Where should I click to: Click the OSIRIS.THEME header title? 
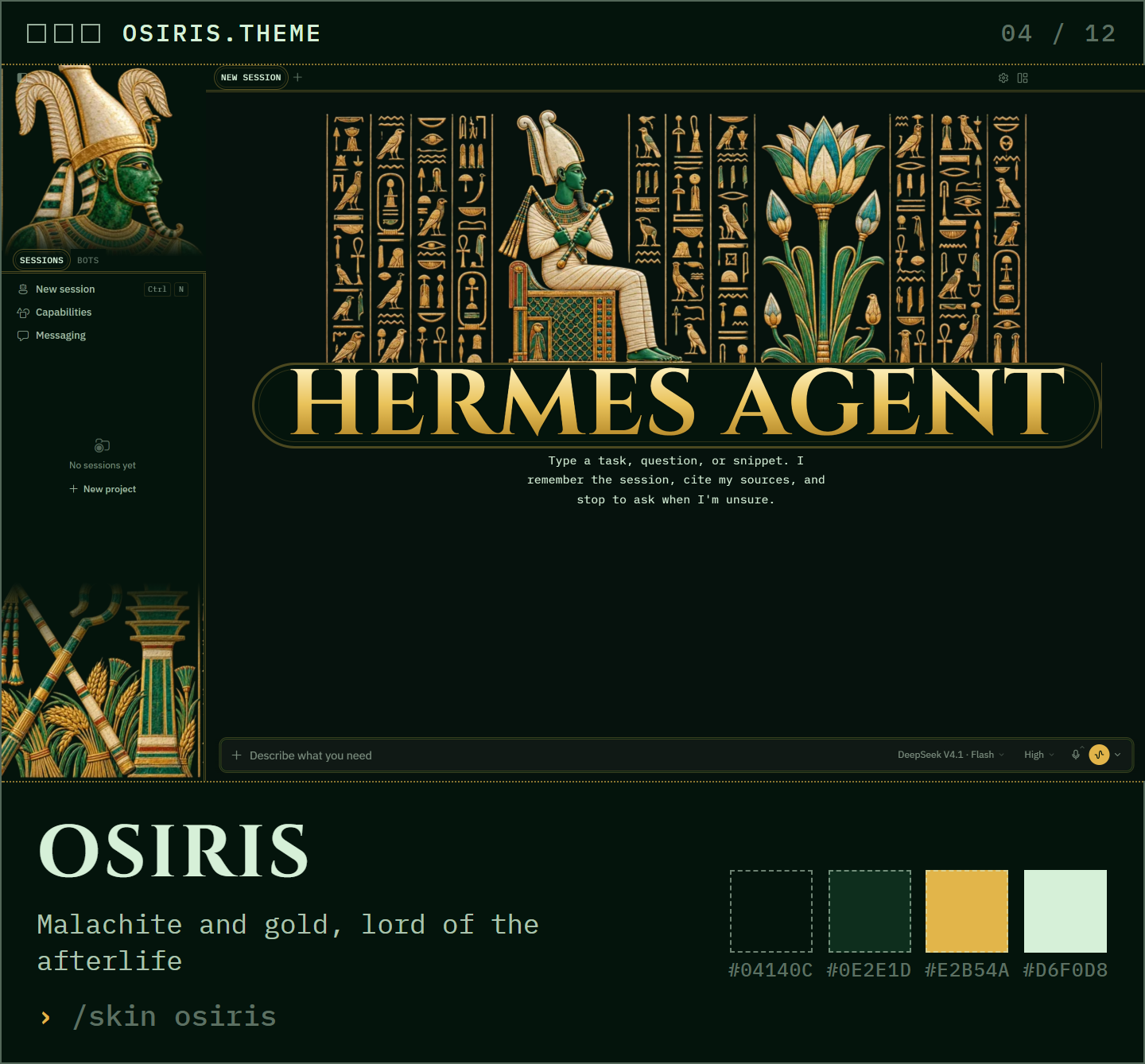click(222, 33)
